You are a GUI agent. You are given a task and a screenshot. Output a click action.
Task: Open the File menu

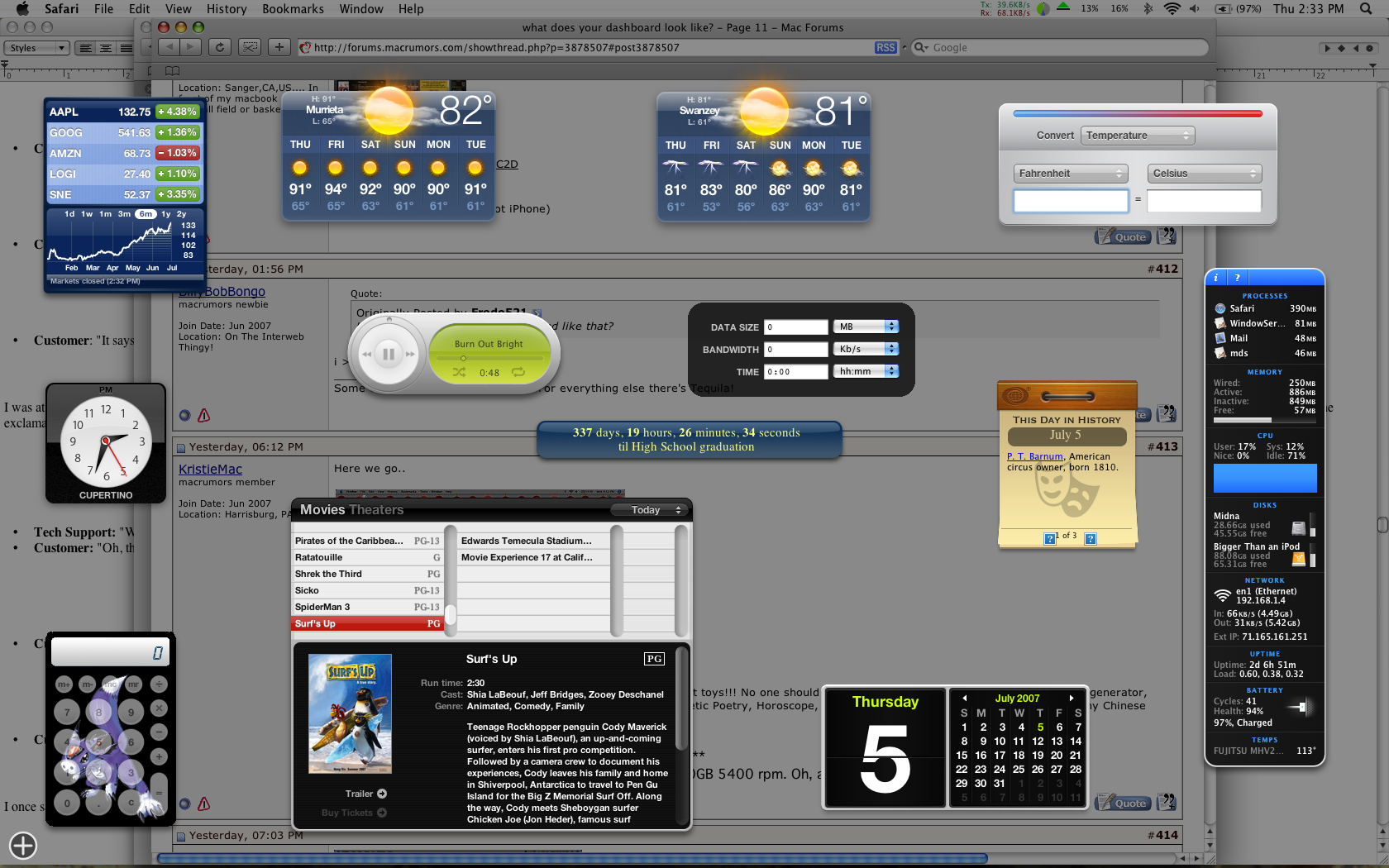click(104, 9)
